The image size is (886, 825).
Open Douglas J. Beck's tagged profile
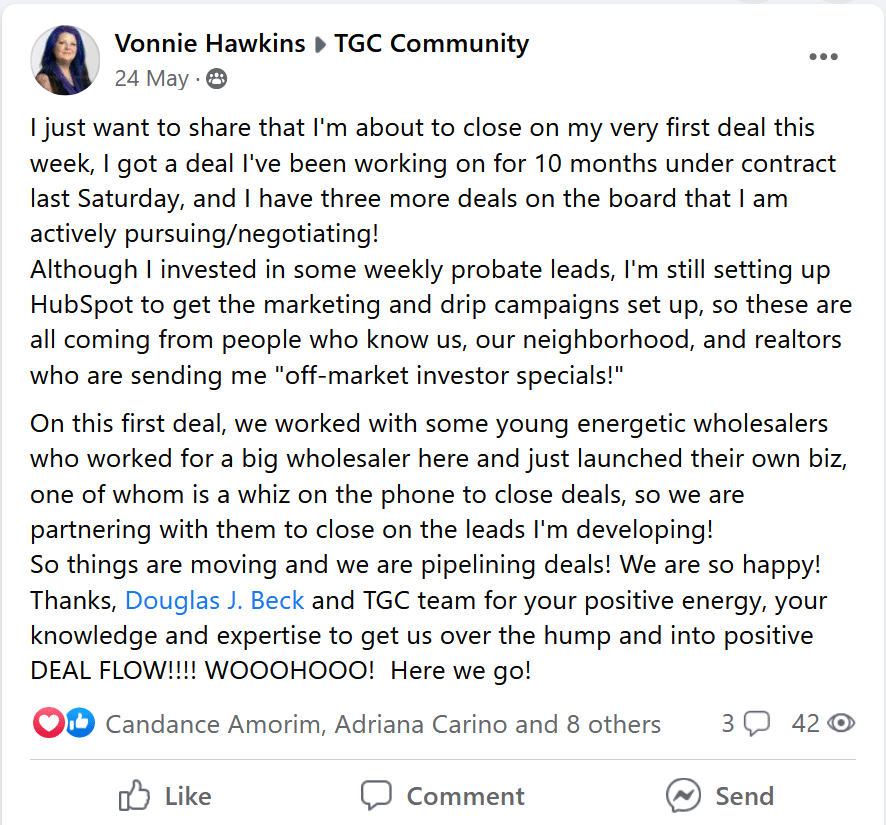pos(214,600)
